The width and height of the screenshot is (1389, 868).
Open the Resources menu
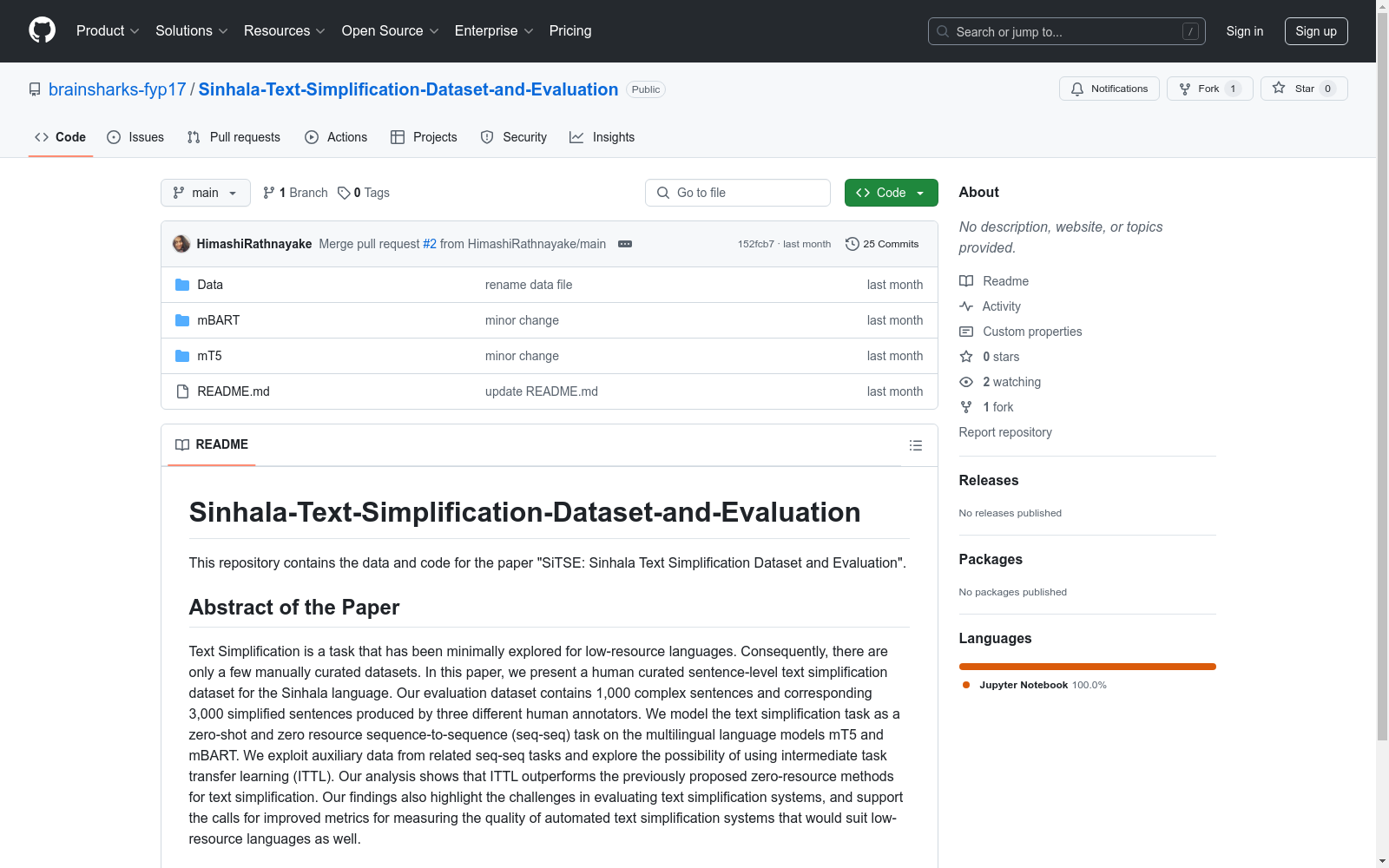tap(285, 31)
